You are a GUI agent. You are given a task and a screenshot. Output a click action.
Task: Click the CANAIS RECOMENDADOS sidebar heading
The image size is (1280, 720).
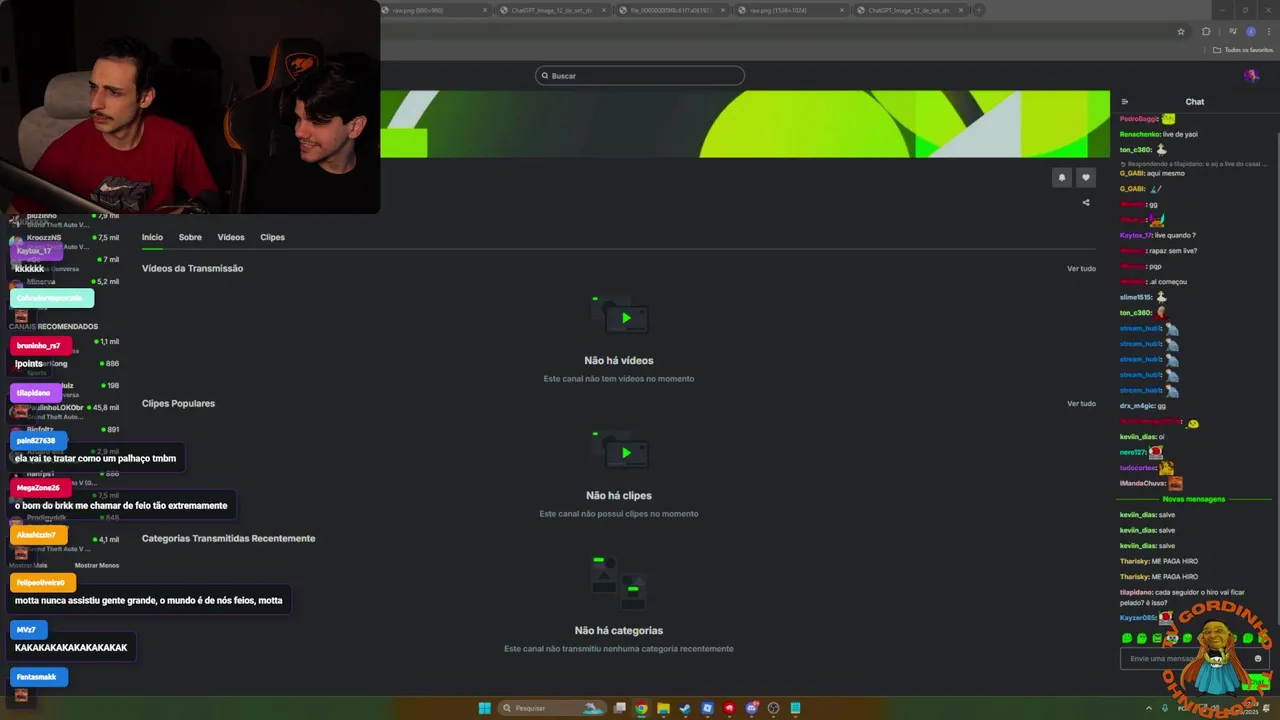[54, 326]
